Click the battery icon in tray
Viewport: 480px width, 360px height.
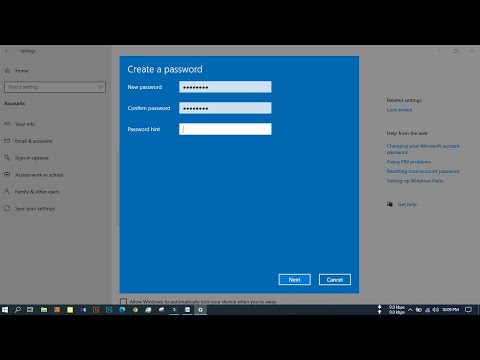(x=419, y=310)
